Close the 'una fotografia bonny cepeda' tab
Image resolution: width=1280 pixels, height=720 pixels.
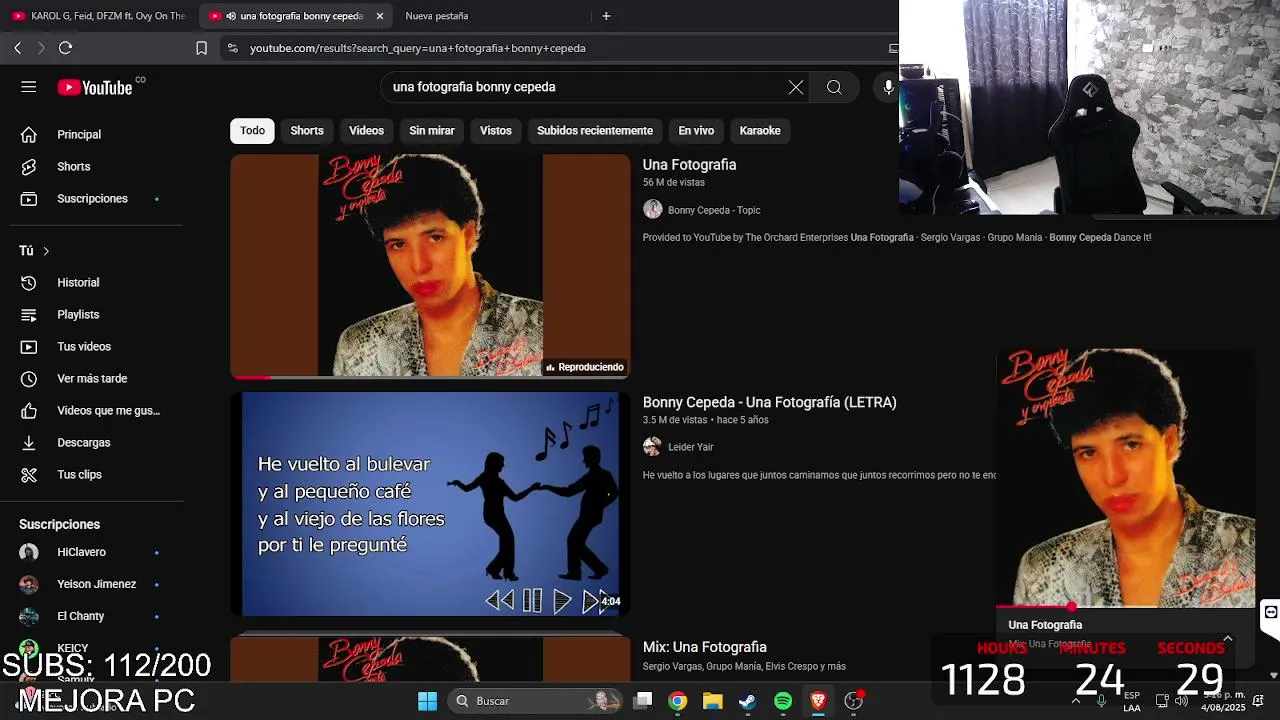[x=380, y=16]
